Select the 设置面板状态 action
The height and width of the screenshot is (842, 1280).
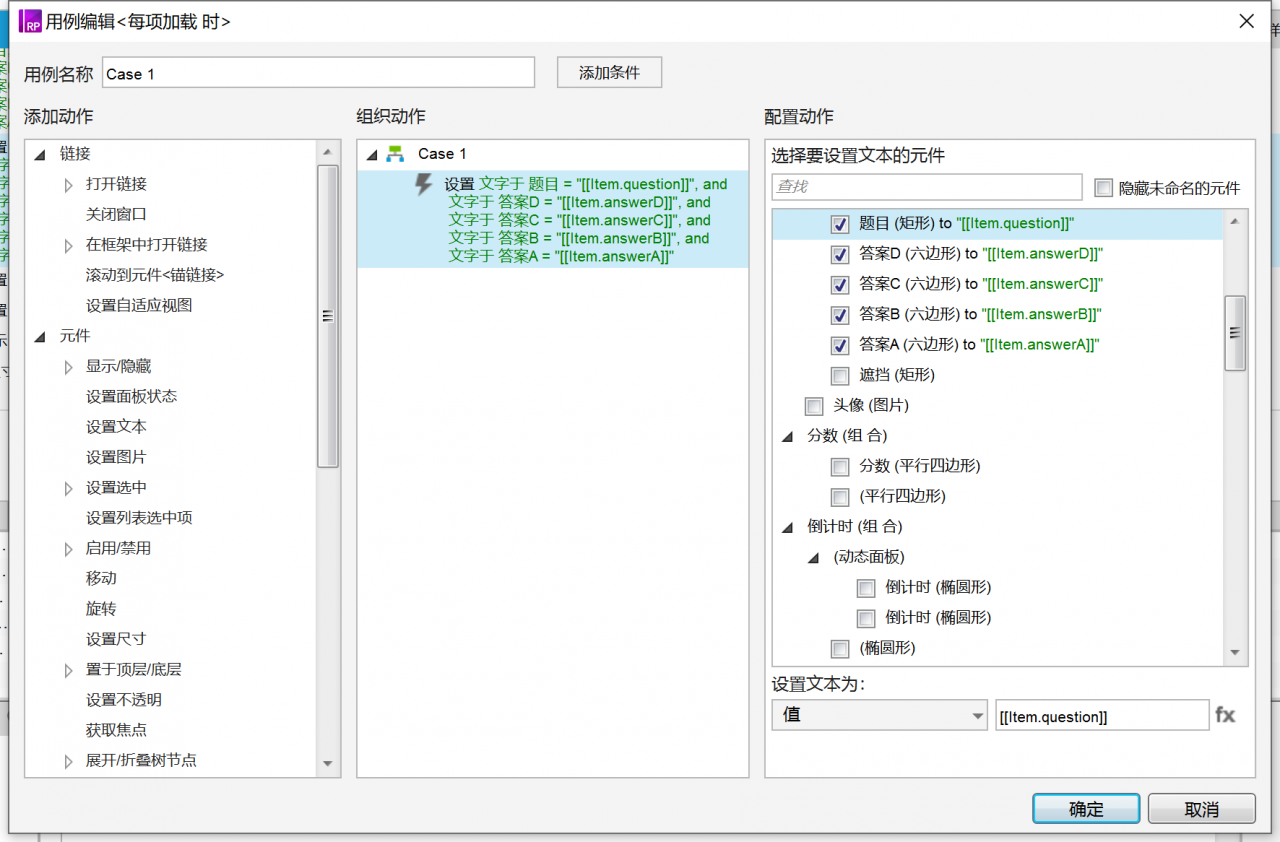pos(131,397)
